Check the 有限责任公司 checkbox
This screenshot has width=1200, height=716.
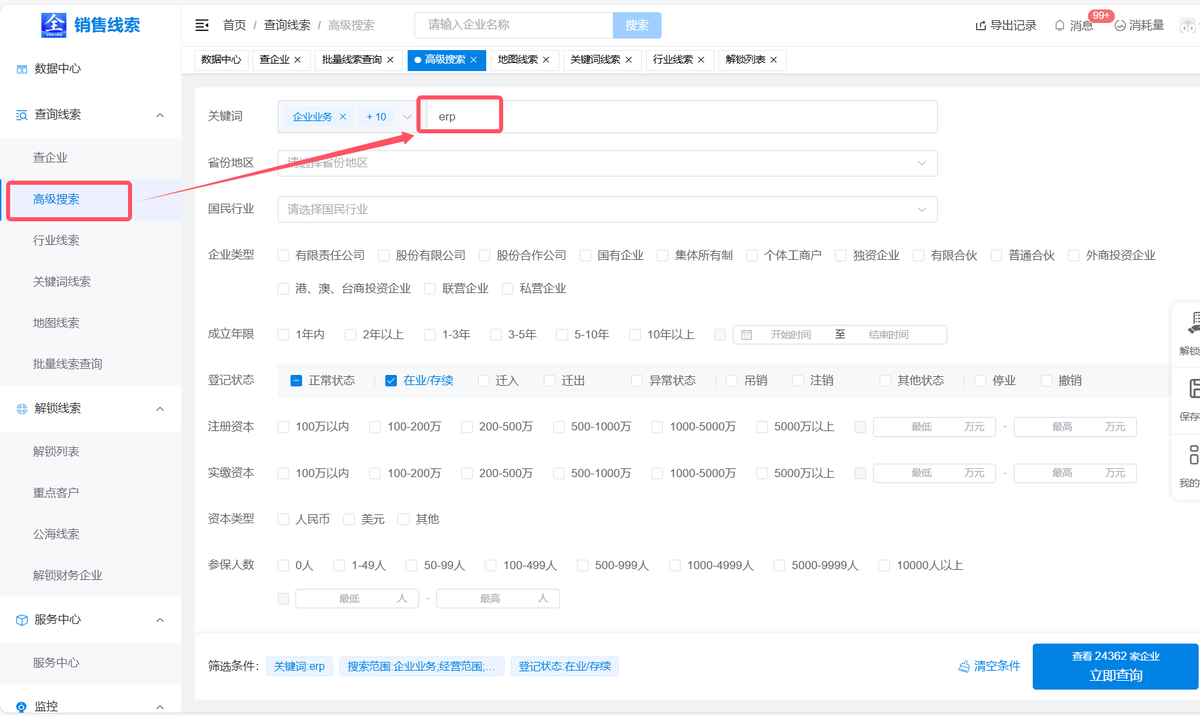click(284, 256)
